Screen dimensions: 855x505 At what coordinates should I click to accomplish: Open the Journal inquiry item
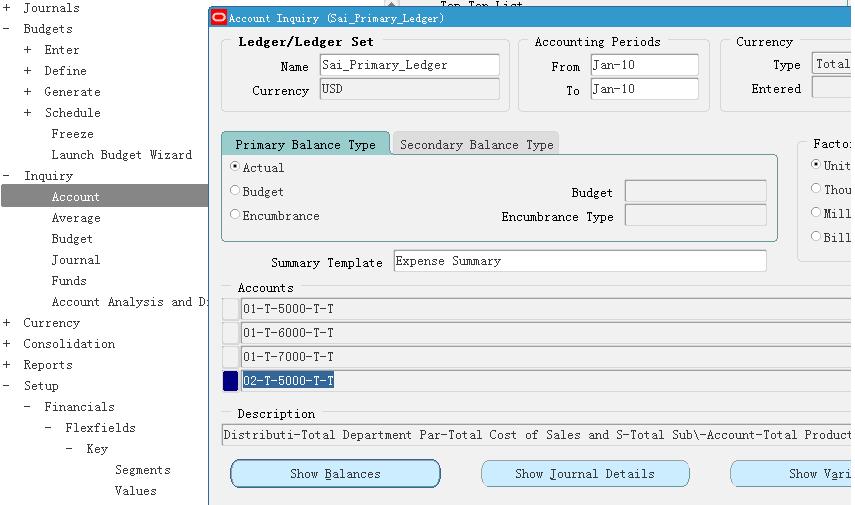pos(76,260)
